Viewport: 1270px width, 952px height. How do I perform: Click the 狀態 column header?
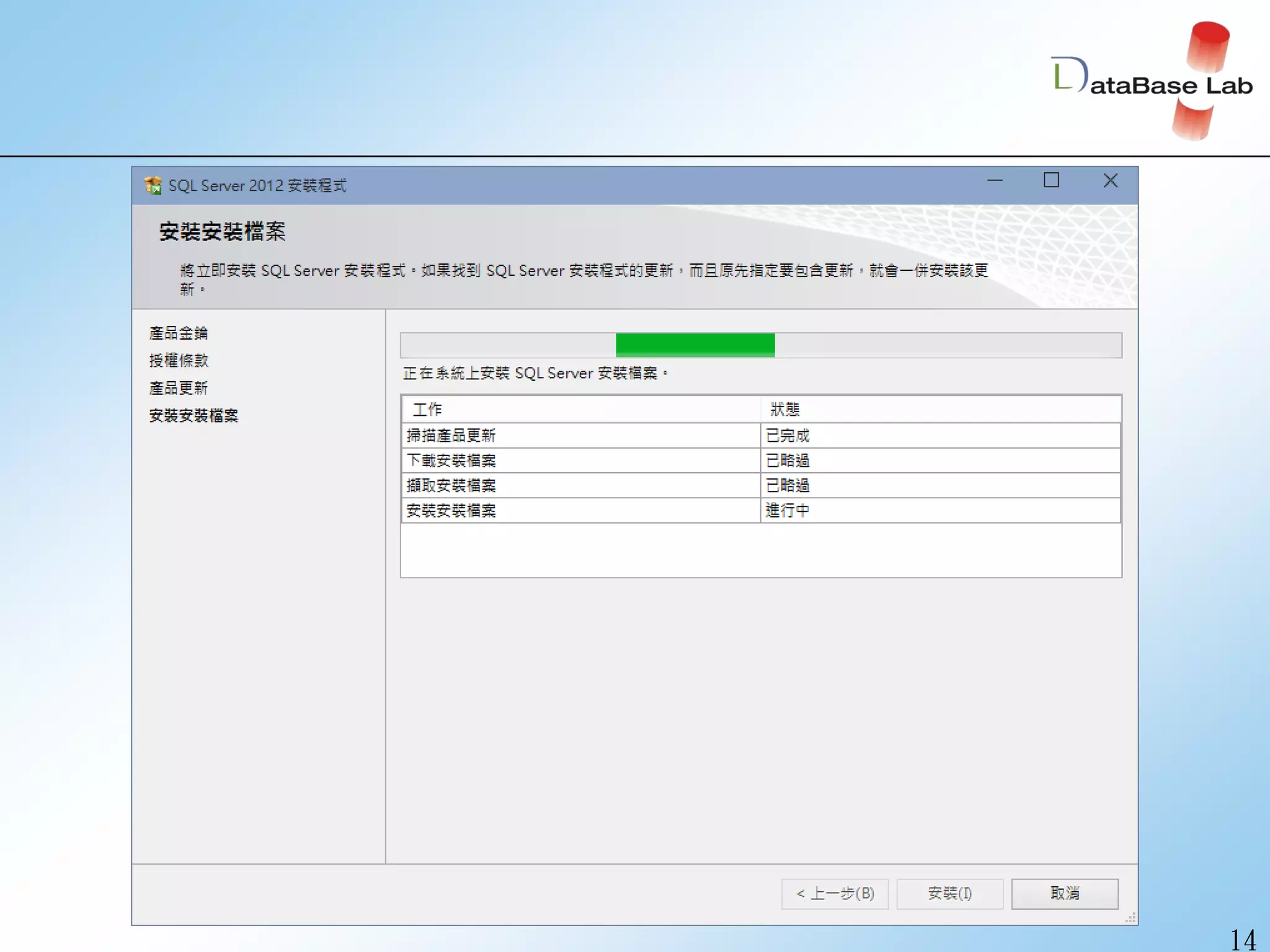pyautogui.click(x=940, y=410)
